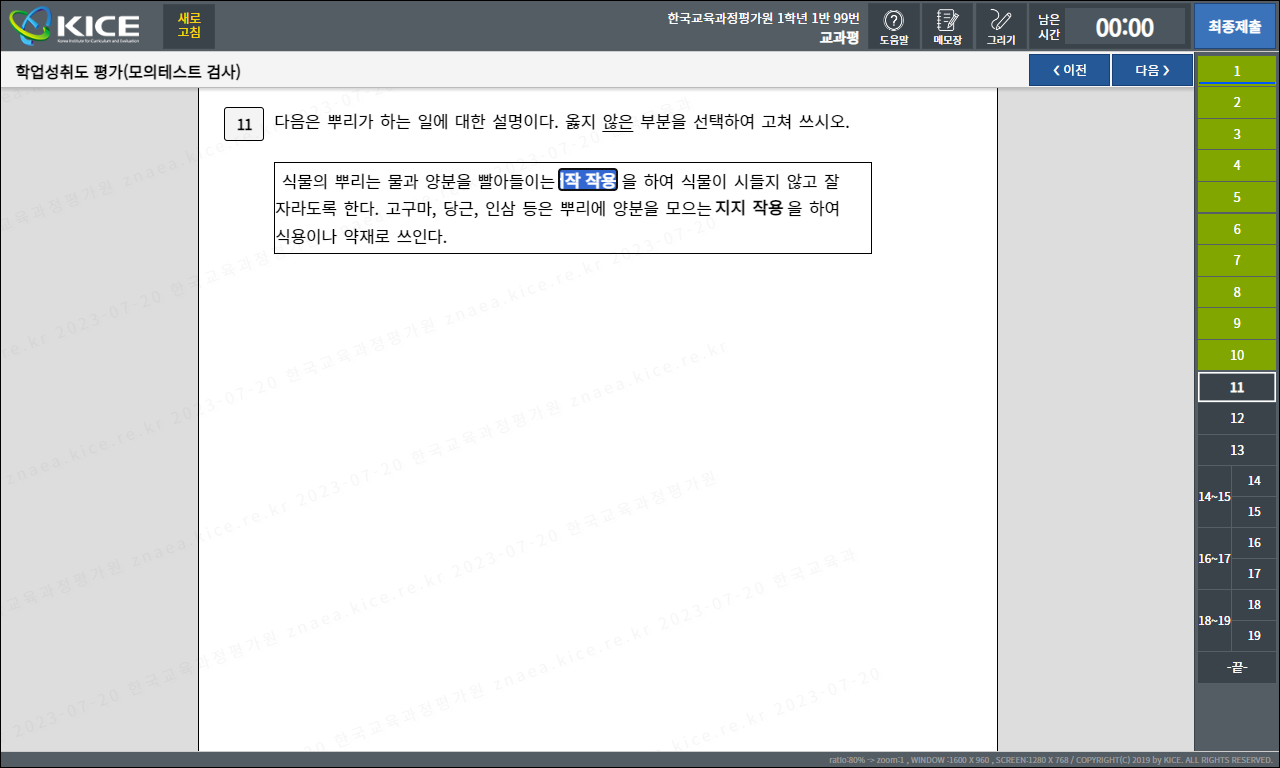Viewport: 1280px width, 768px height.
Task: Click the 학업성취도 평가(모의테스트 검사) title
Action: tap(128, 72)
